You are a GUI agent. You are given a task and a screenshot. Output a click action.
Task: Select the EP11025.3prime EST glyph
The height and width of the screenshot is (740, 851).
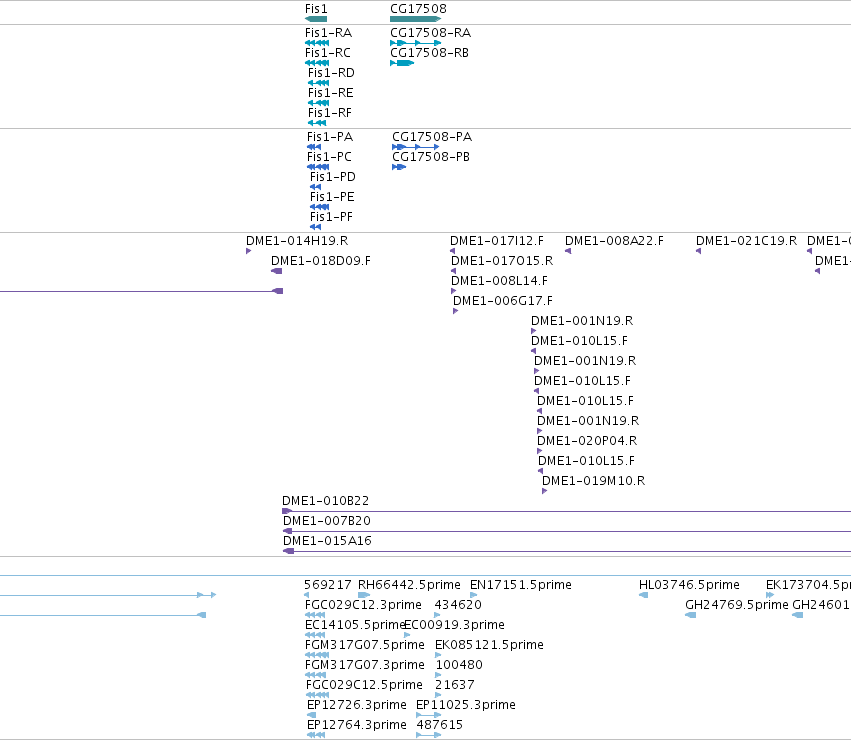tap(429, 716)
